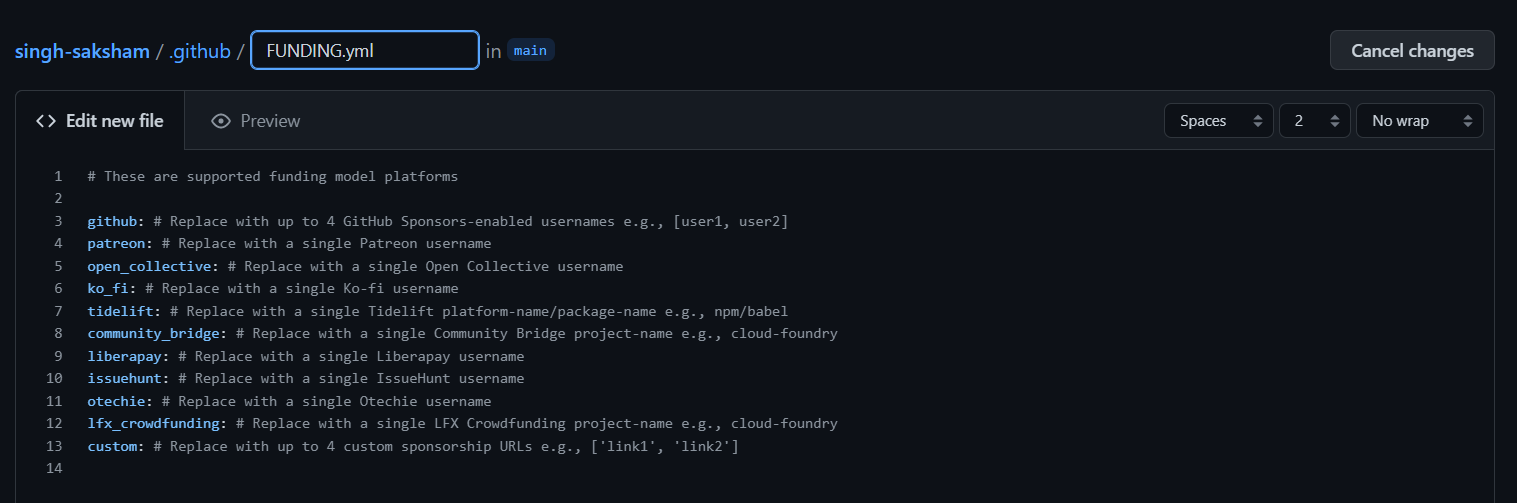Click line number 14 in the gutter
This screenshot has width=1517, height=503.
click(x=54, y=468)
